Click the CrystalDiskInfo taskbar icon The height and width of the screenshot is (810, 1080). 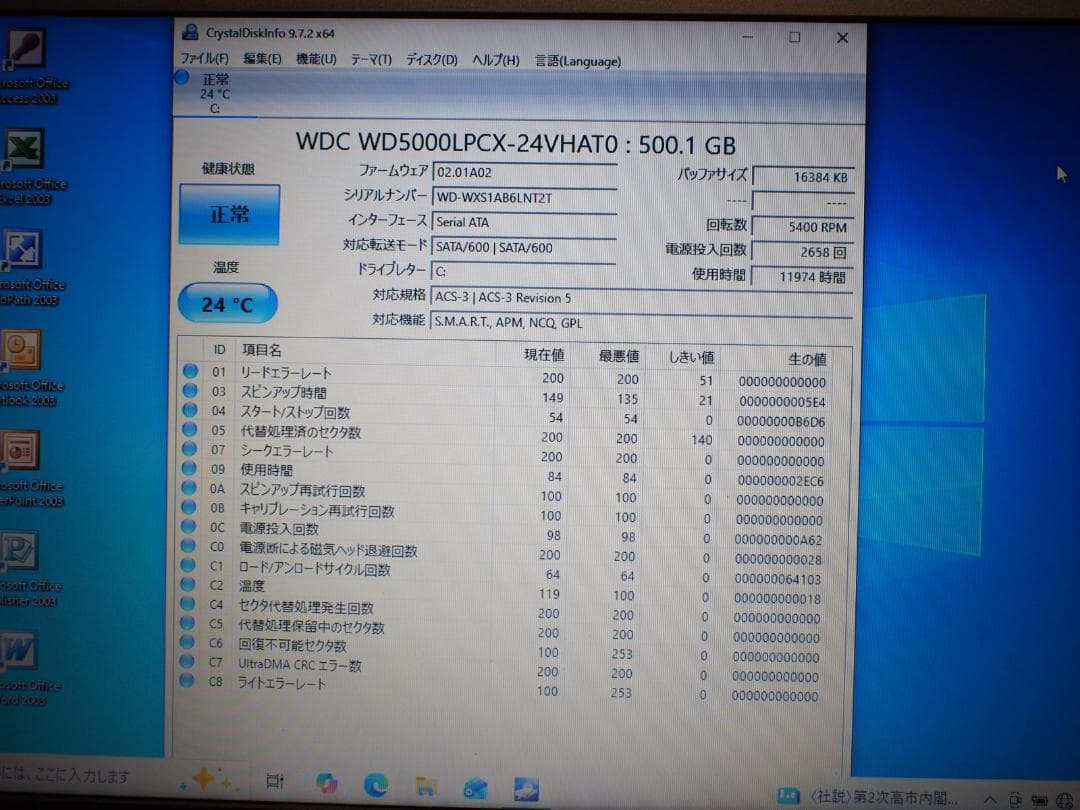tap(526, 789)
